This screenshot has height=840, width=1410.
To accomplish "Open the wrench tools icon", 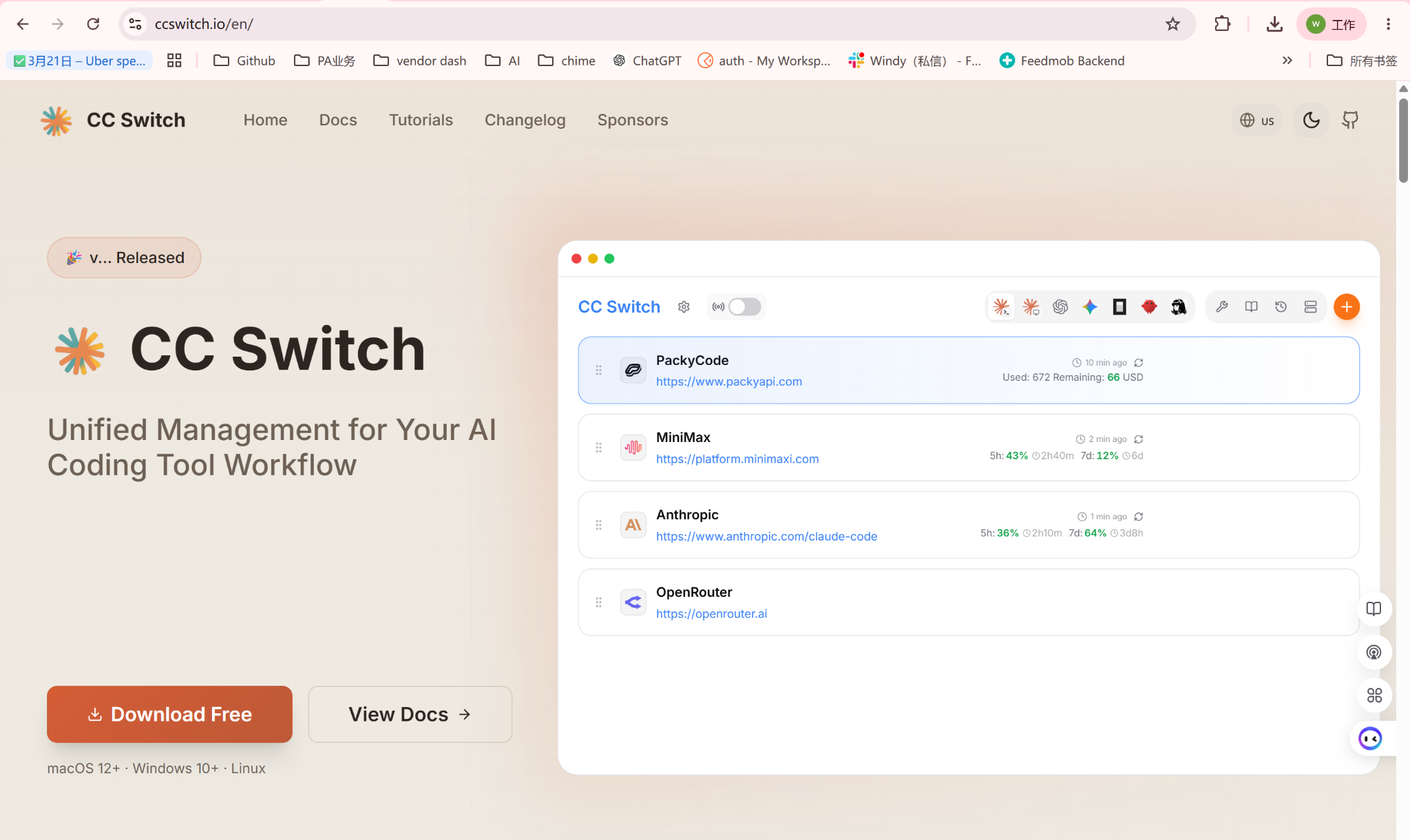I will tap(1222, 307).
